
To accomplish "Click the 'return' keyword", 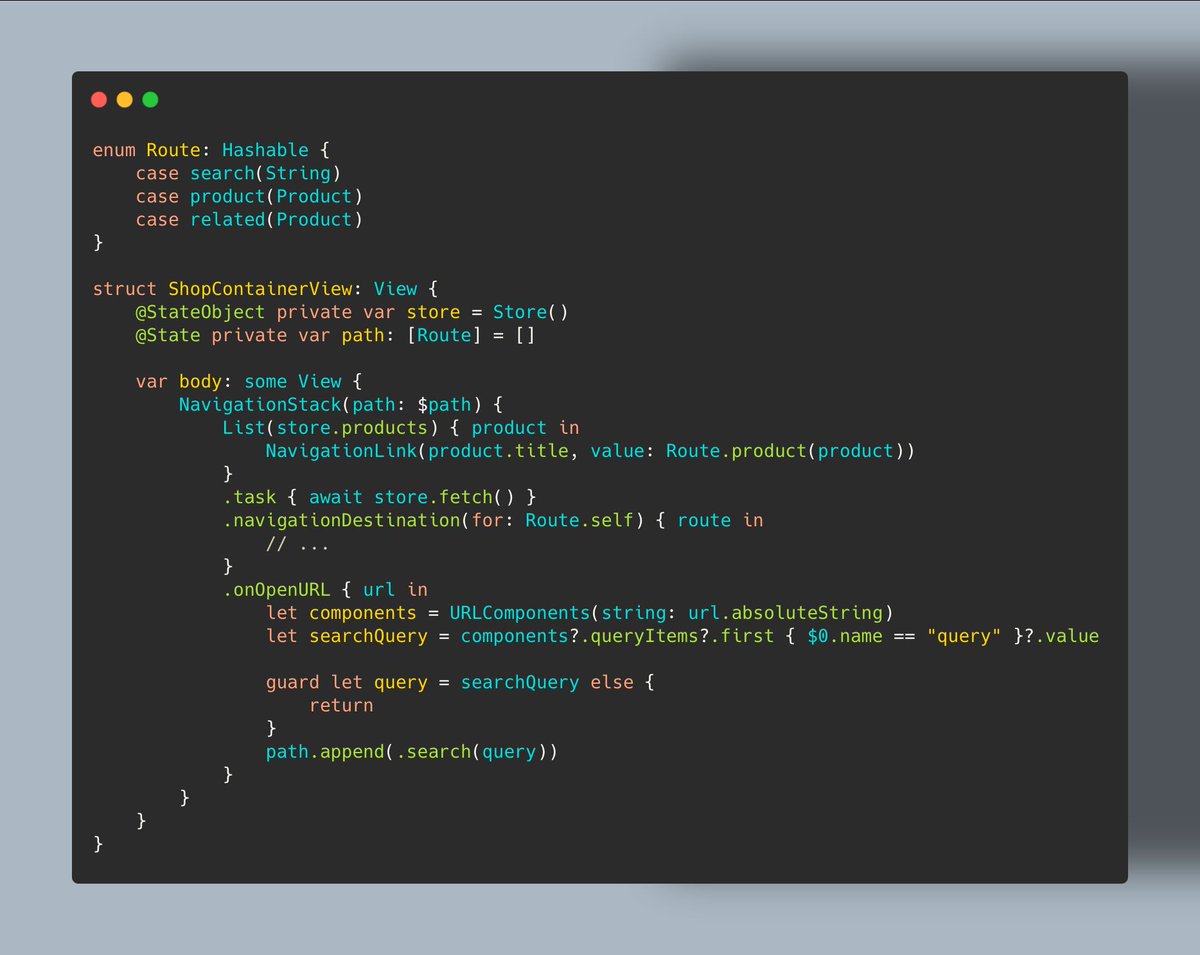I will pyautogui.click(x=341, y=705).
